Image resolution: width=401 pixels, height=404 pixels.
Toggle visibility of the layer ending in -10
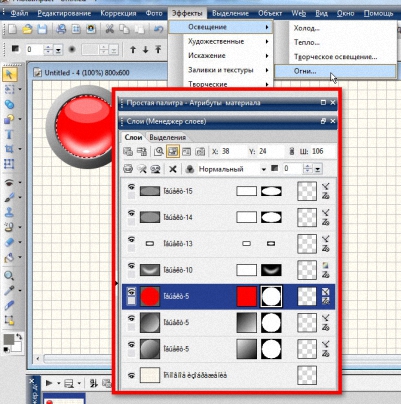tap(131, 266)
